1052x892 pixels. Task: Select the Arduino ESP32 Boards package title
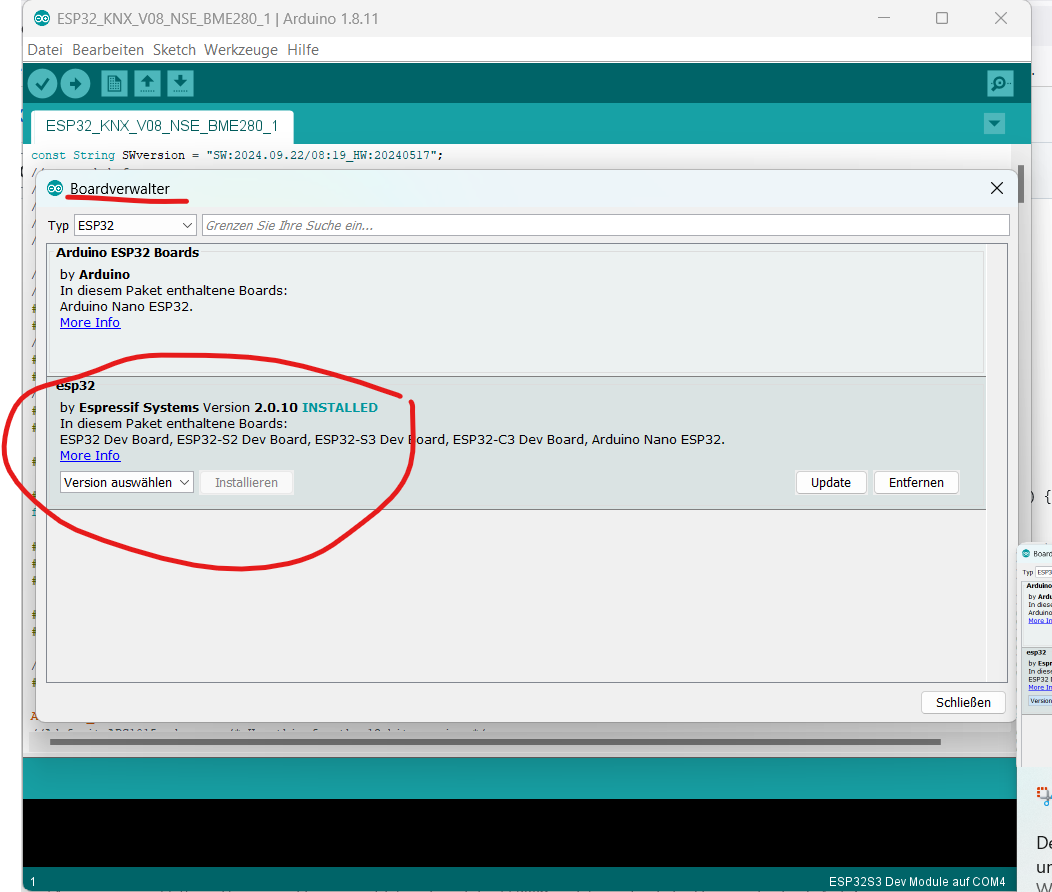point(127,252)
